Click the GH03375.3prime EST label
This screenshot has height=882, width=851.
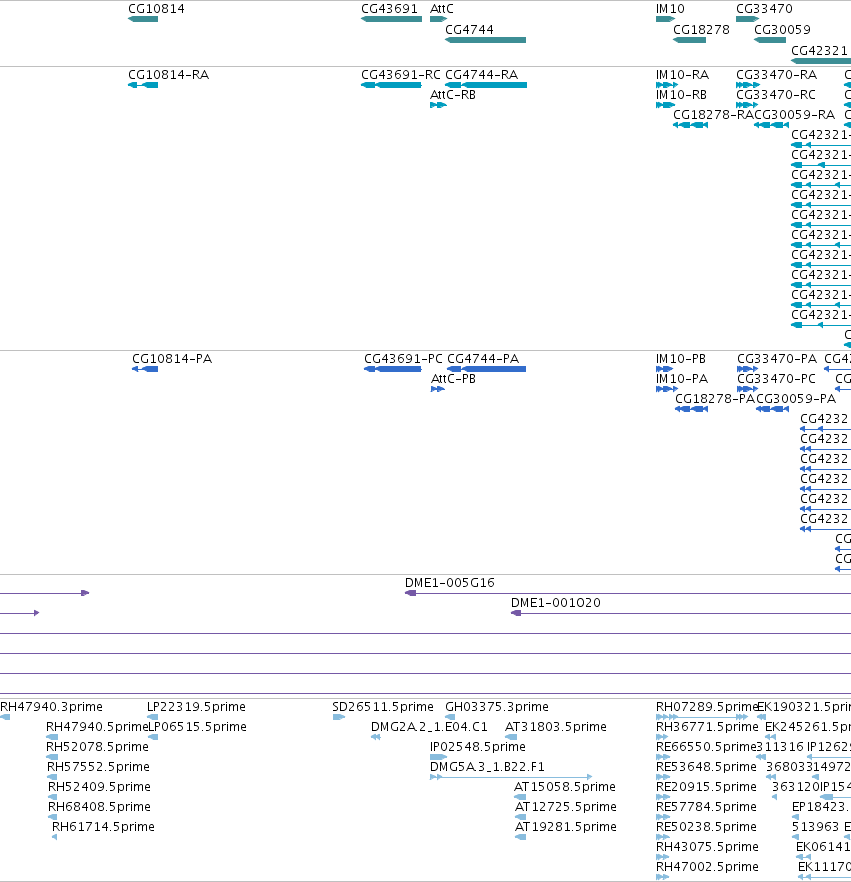click(497, 707)
